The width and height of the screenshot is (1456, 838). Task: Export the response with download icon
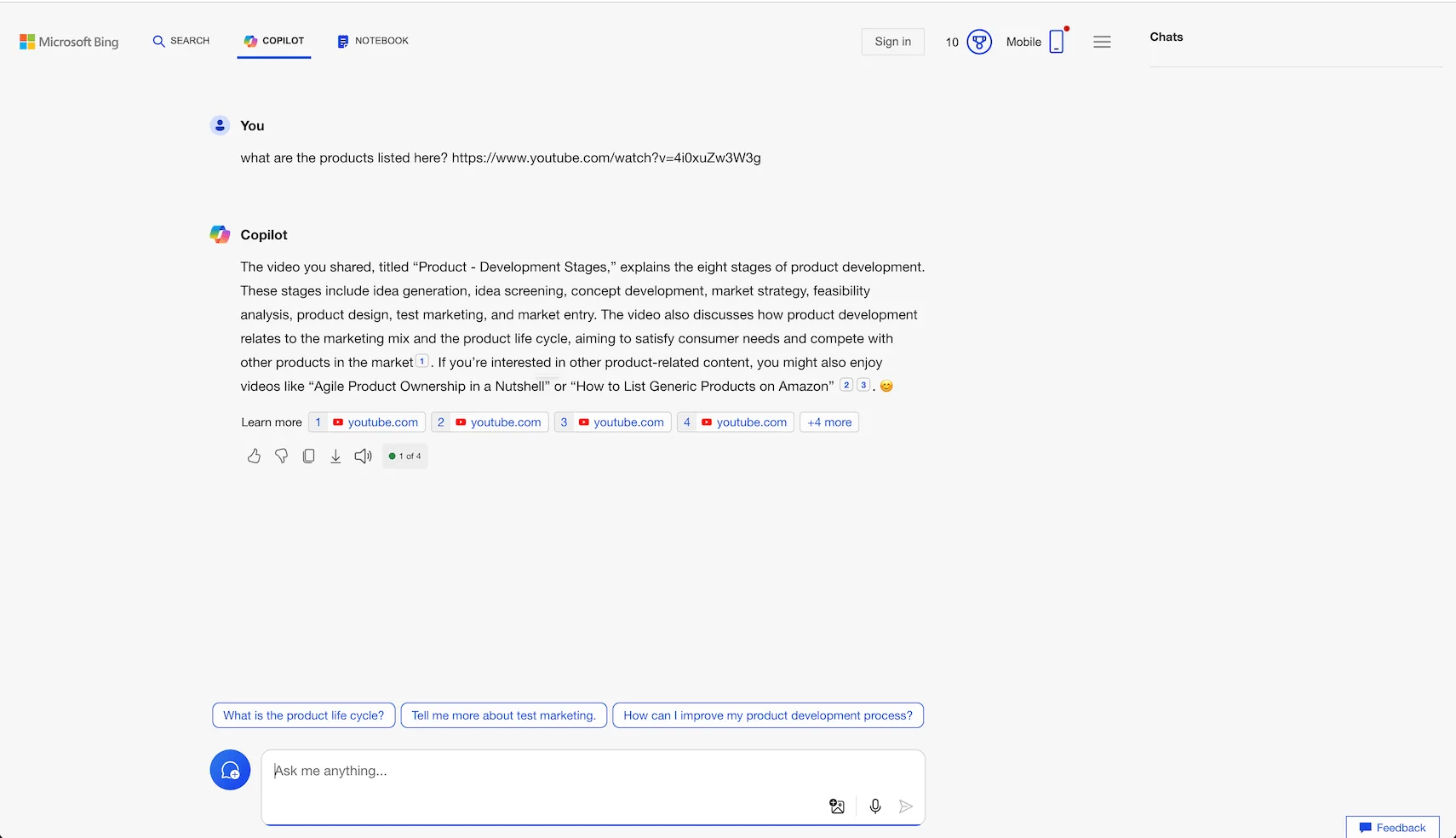point(335,456)
